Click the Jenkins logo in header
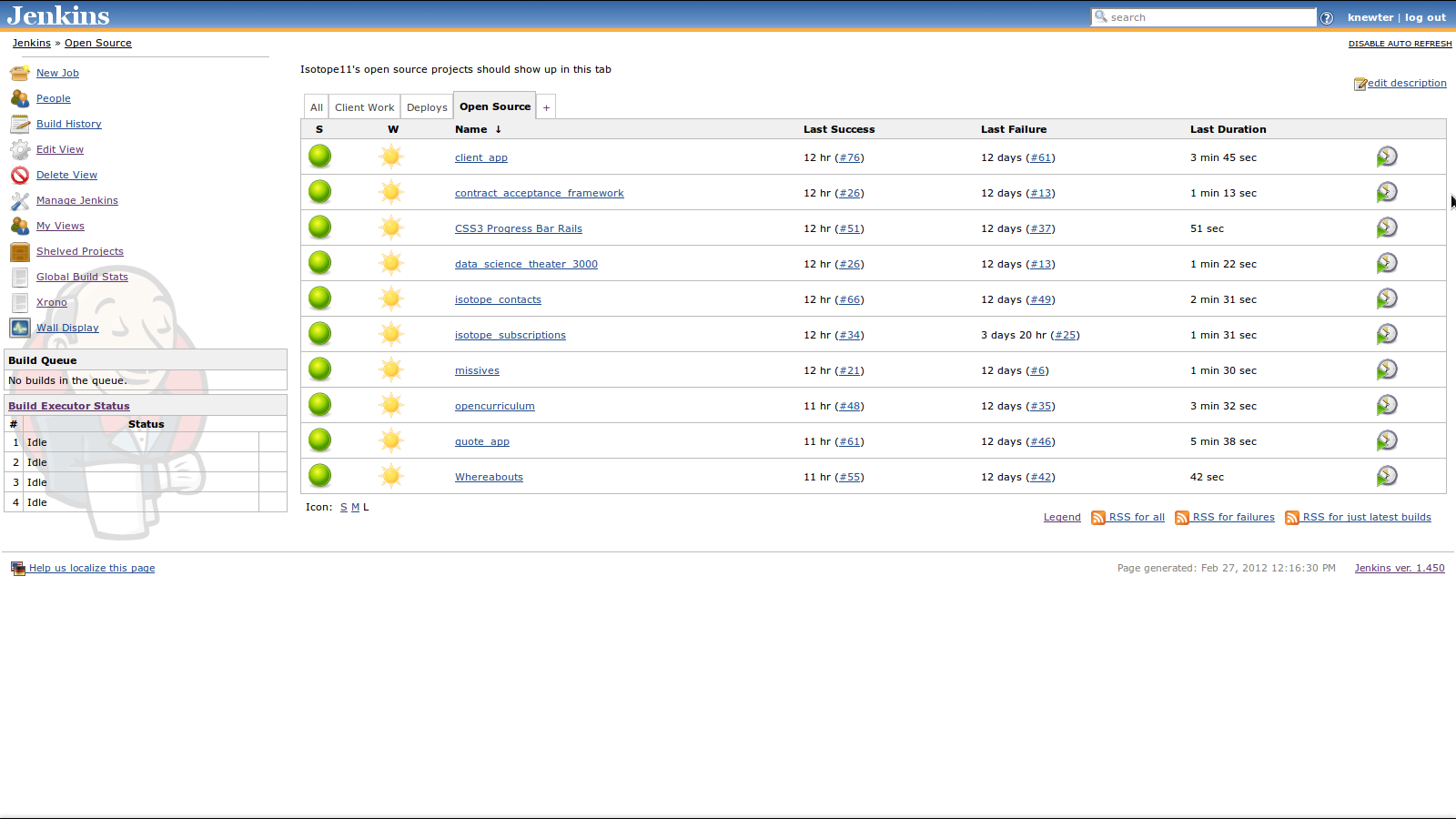 click(58, 15)
